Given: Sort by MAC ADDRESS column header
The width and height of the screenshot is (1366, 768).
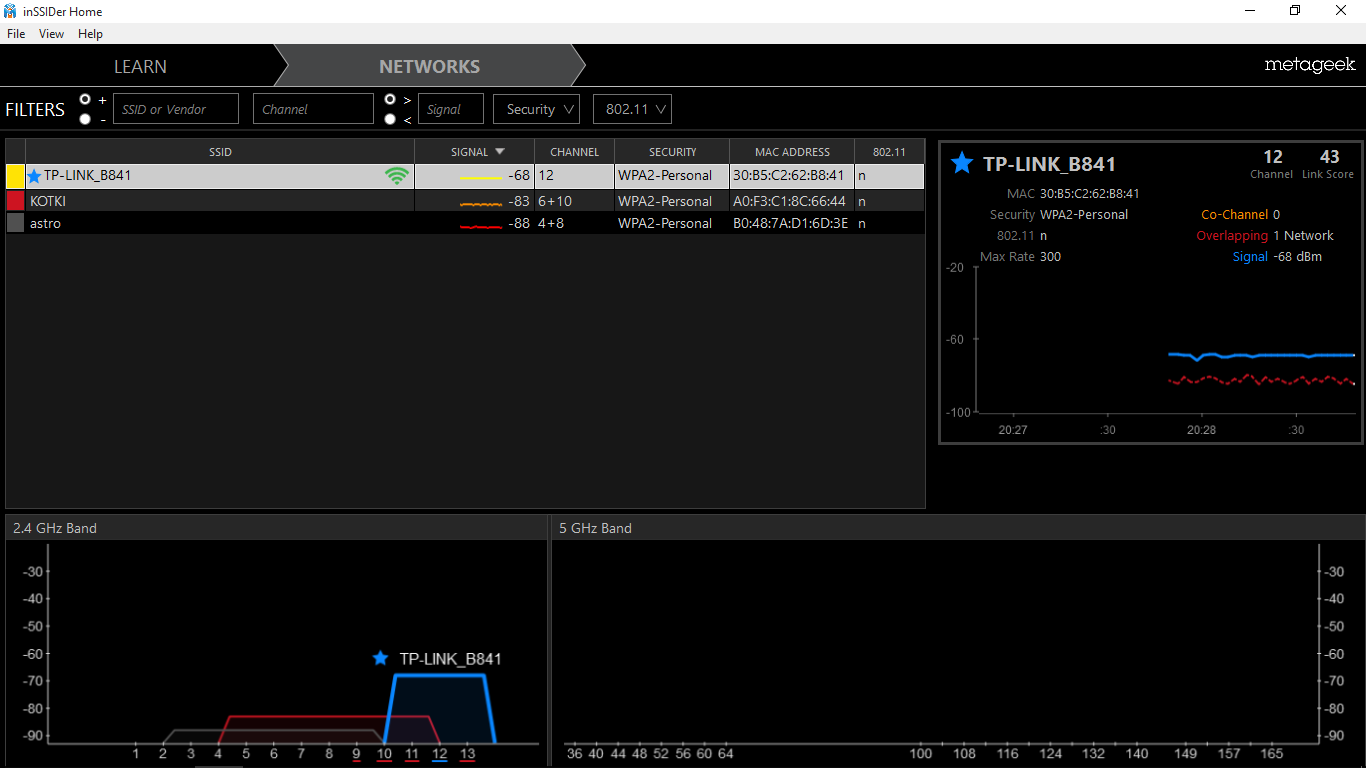Looking at the screenshot, I should 792,152.
